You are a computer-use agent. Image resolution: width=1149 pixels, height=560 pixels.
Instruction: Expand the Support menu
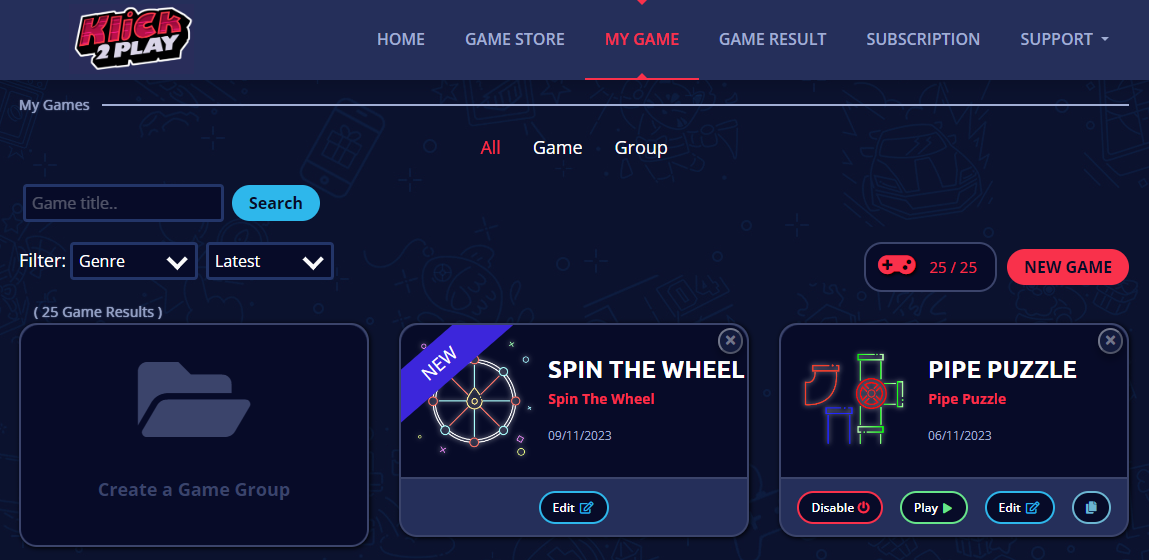1064,39
